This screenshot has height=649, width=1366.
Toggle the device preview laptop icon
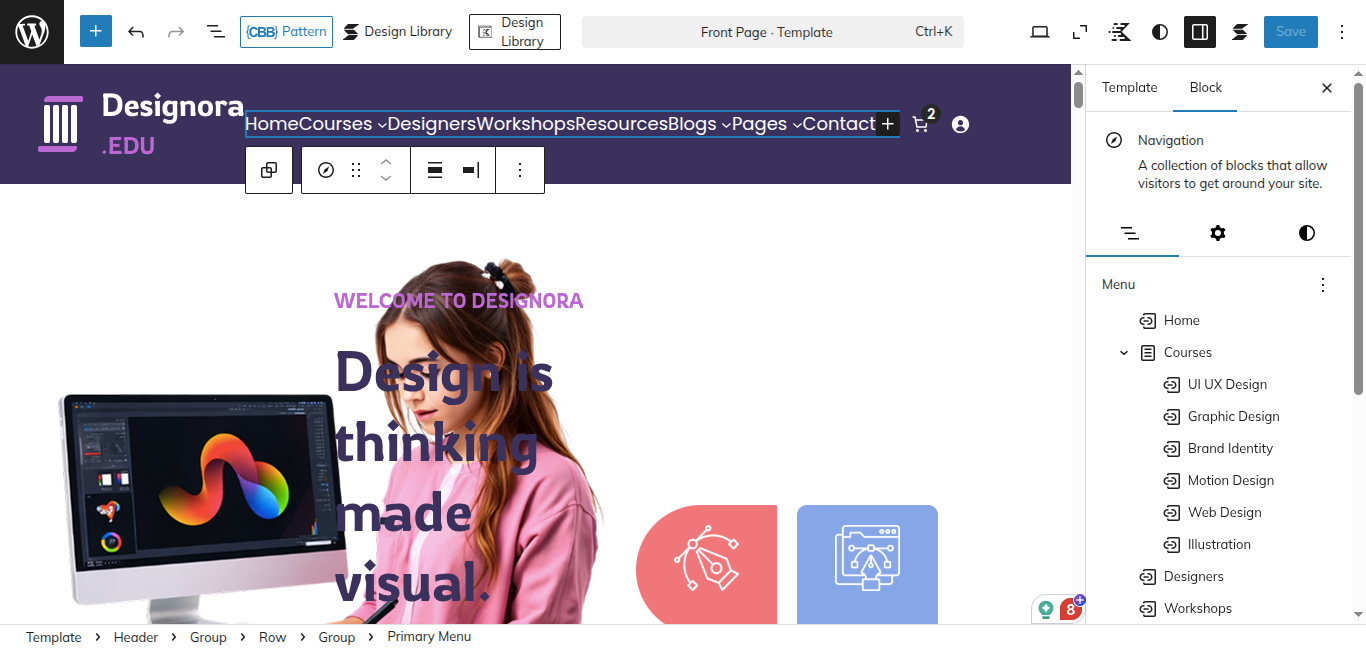point(1040,32)
